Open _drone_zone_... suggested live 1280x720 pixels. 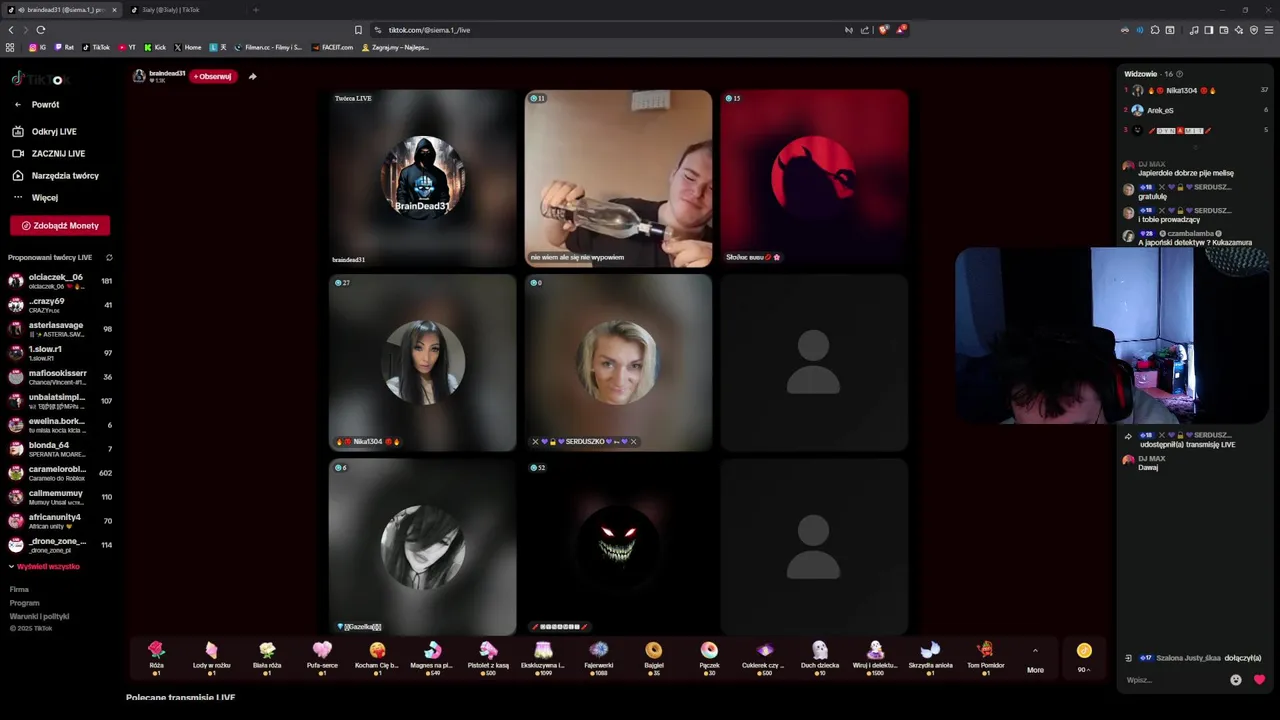60,545
